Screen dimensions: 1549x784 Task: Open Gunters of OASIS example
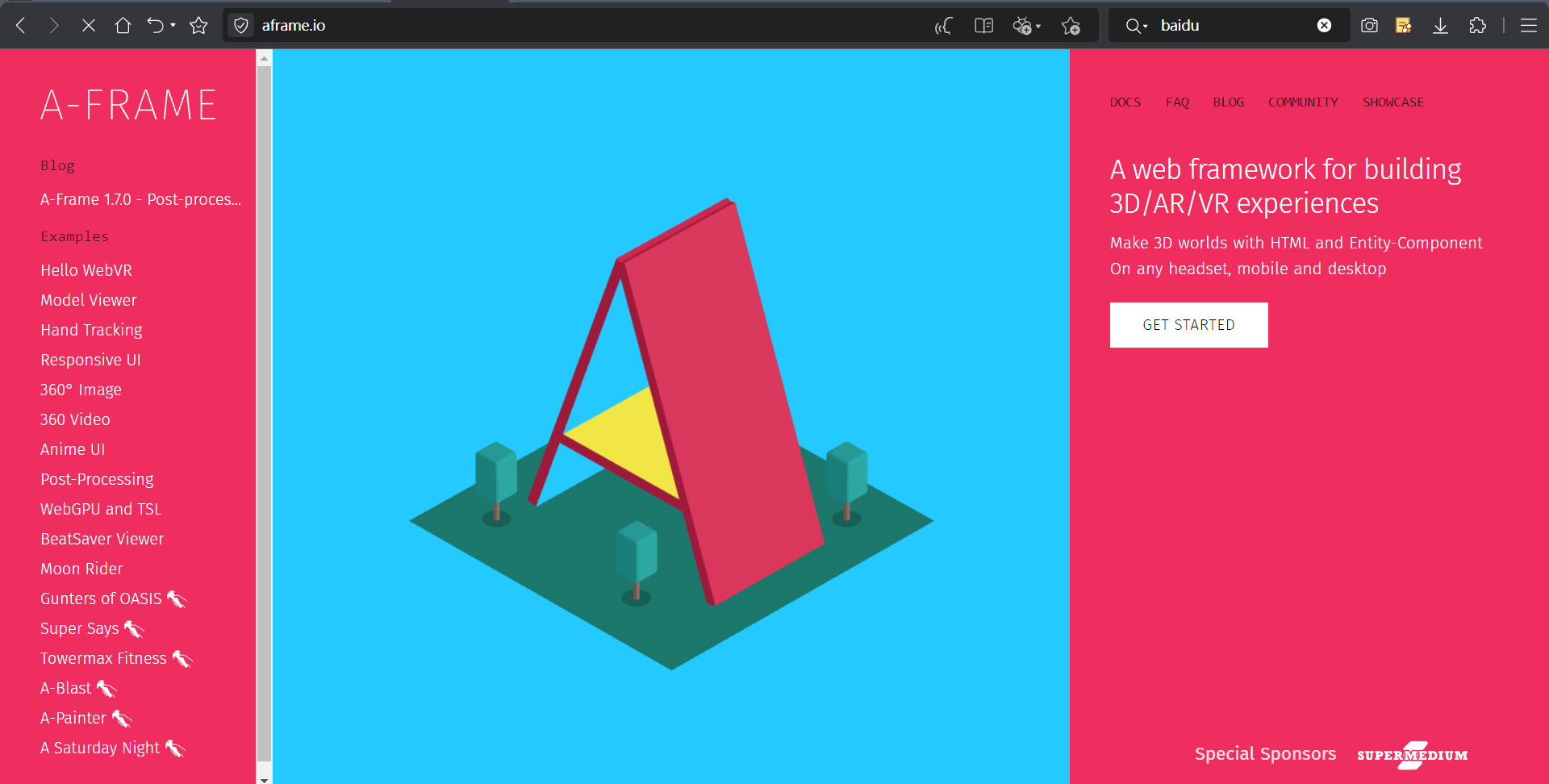coord(101,598)
